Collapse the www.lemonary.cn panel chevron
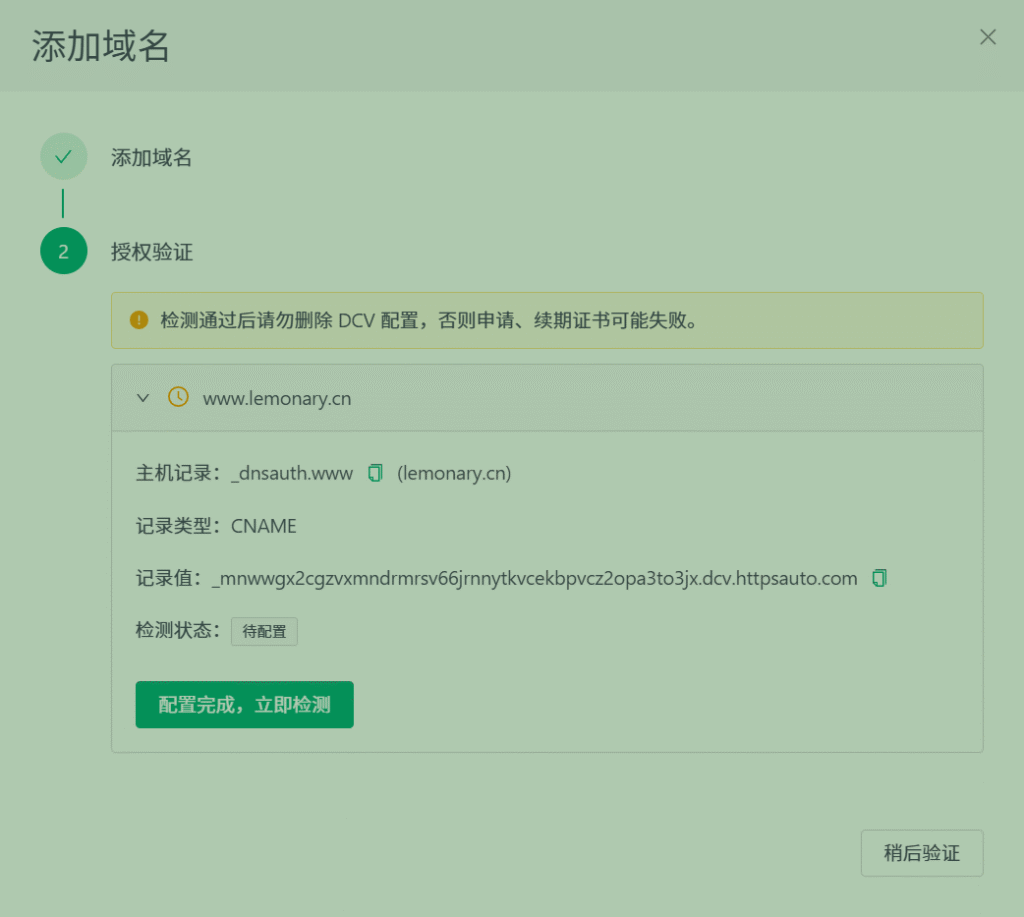1024x917 pixels. pos(143,398)
